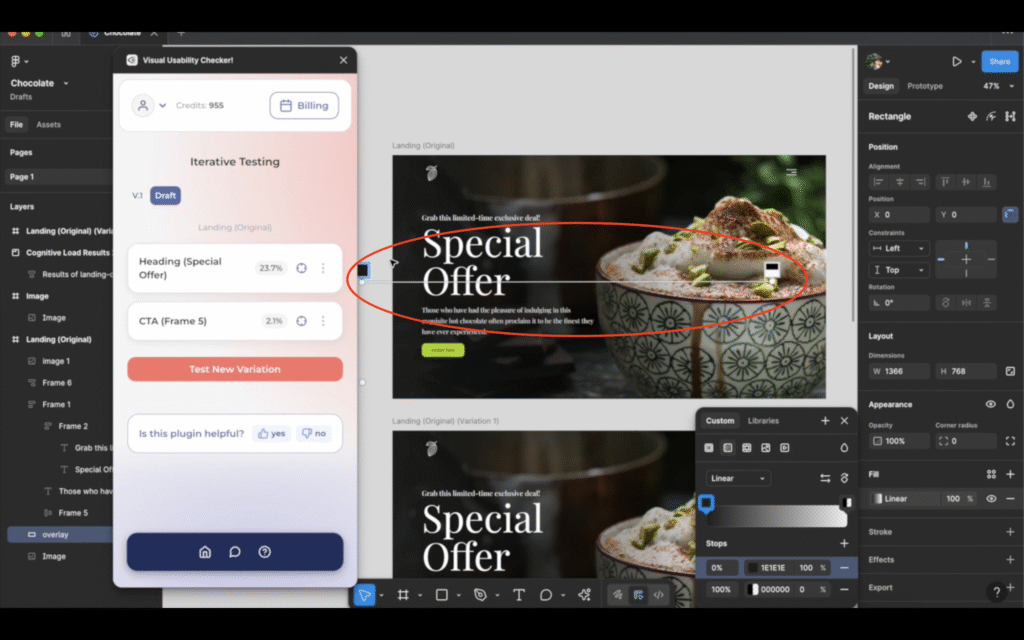The height and width of the screenshot is (640, 1024).
Task: Open the Linear gradient type dropdown
Action: pyautogui.click(x=738, y=479)
